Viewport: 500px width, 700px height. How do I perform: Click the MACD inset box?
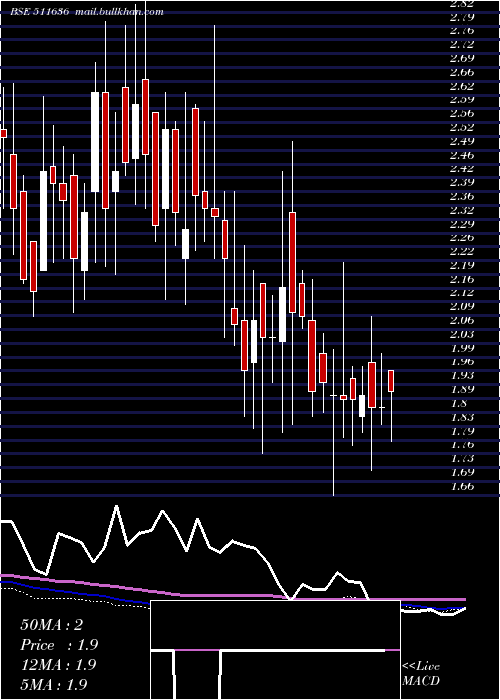275,650
